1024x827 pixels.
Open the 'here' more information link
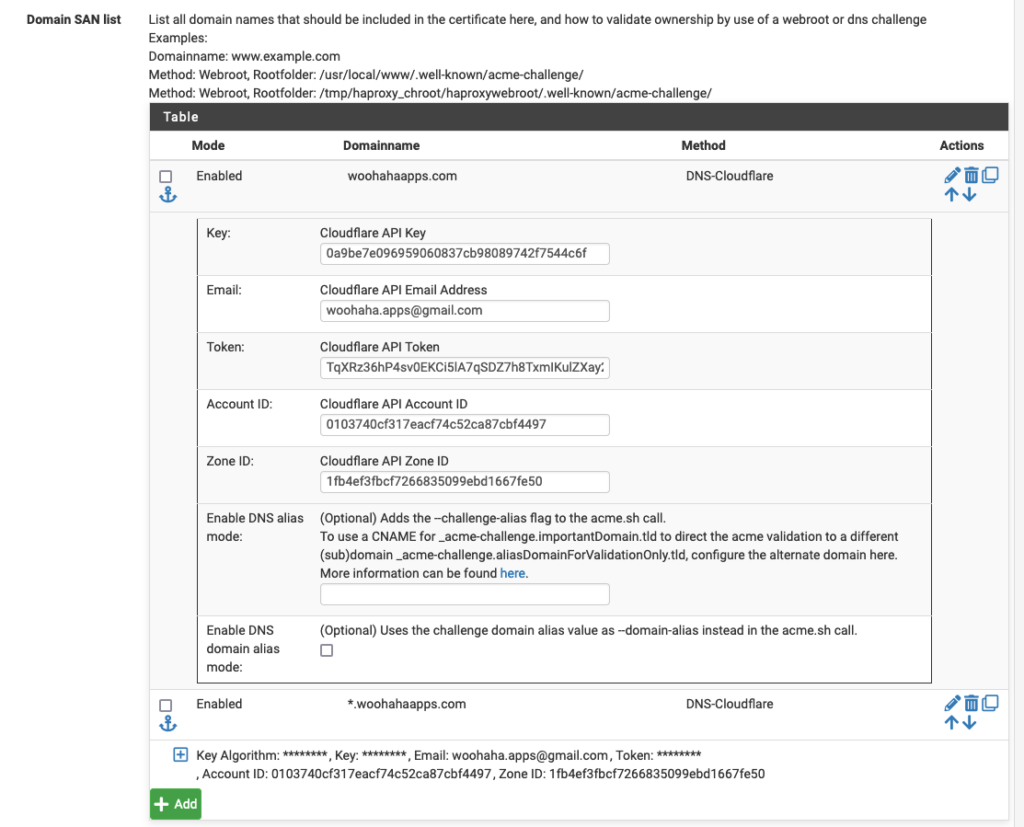(x=512, y=573)
